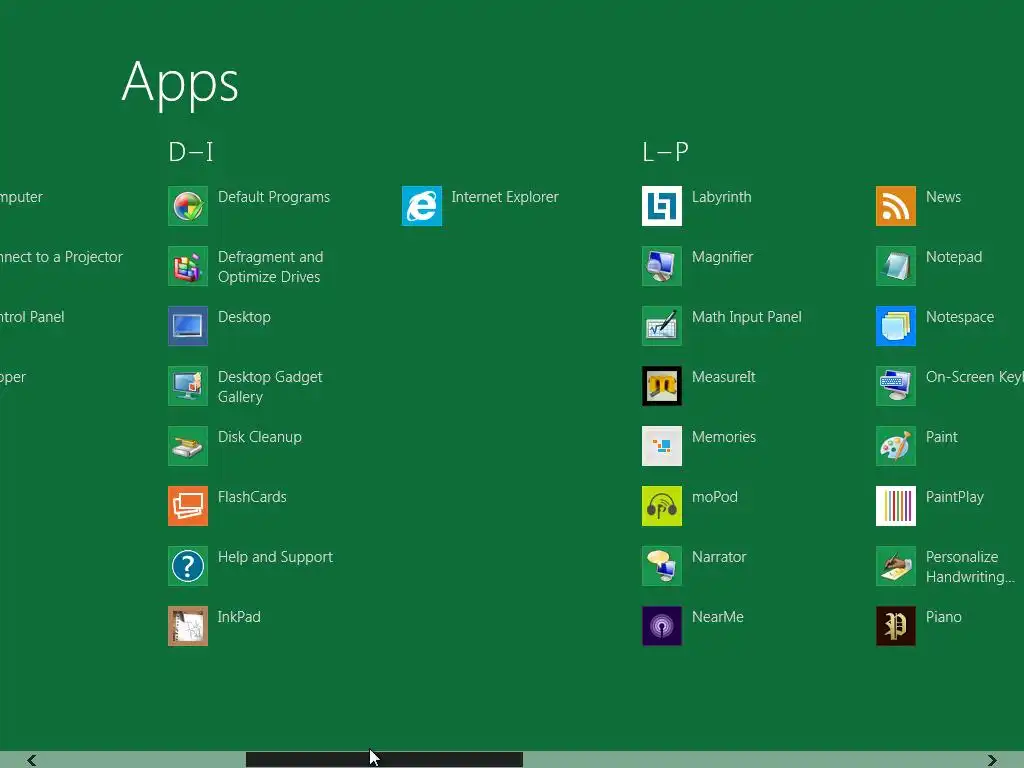This screenshot has height=768, width=1024.
Task: Click the Desktop app icon
Action: 188,326
